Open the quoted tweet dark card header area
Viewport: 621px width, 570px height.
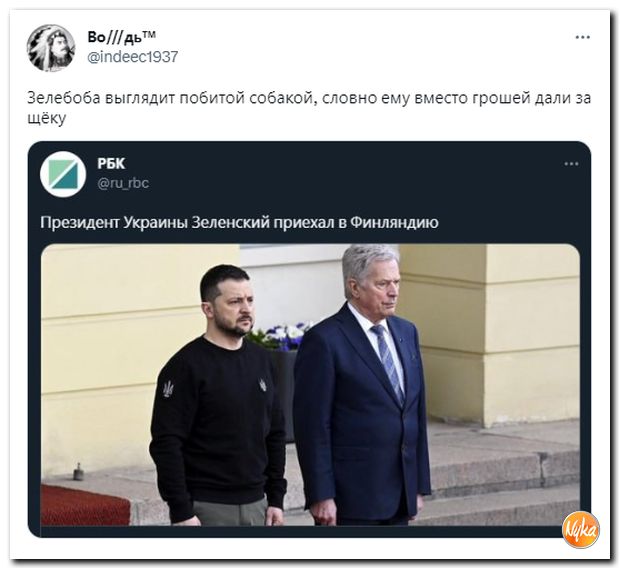pos(309,174)
